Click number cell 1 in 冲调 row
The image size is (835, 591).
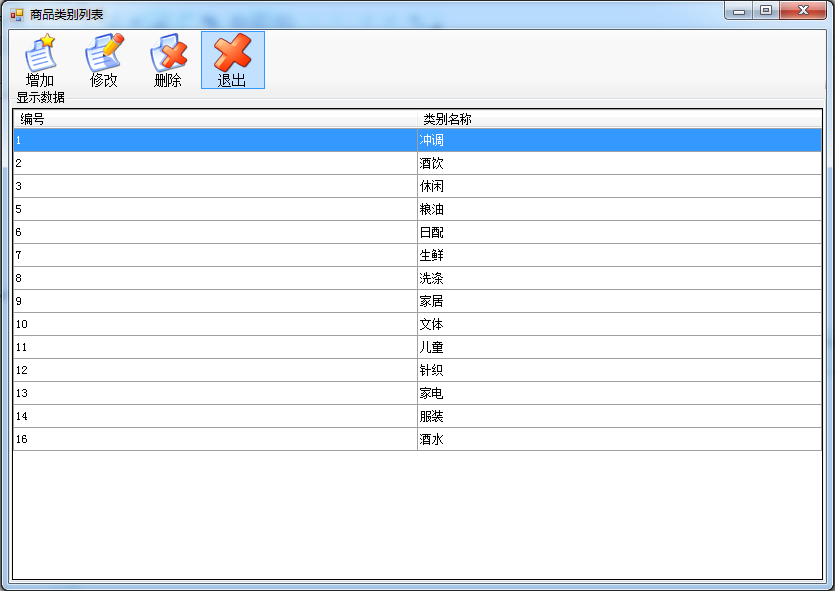point(215,140)
